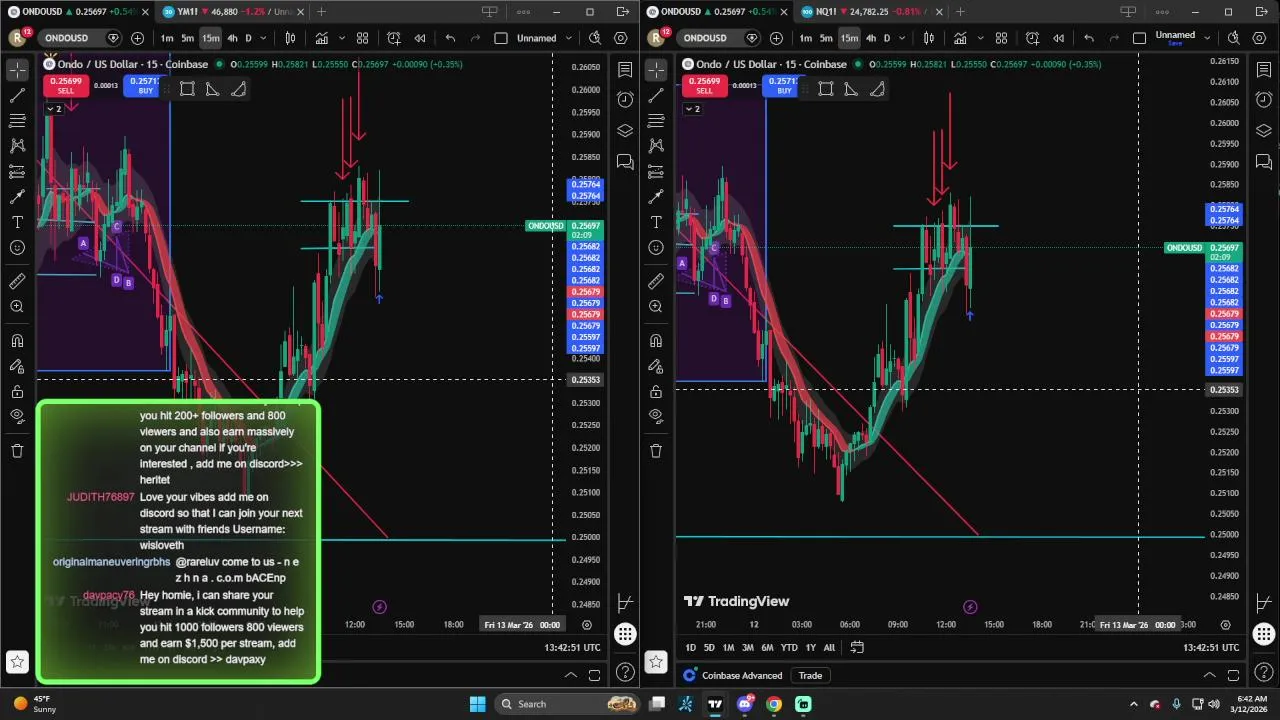Click the zoom in tool in right window
The height and width of the screenshot is (720, 1280).
656,307
